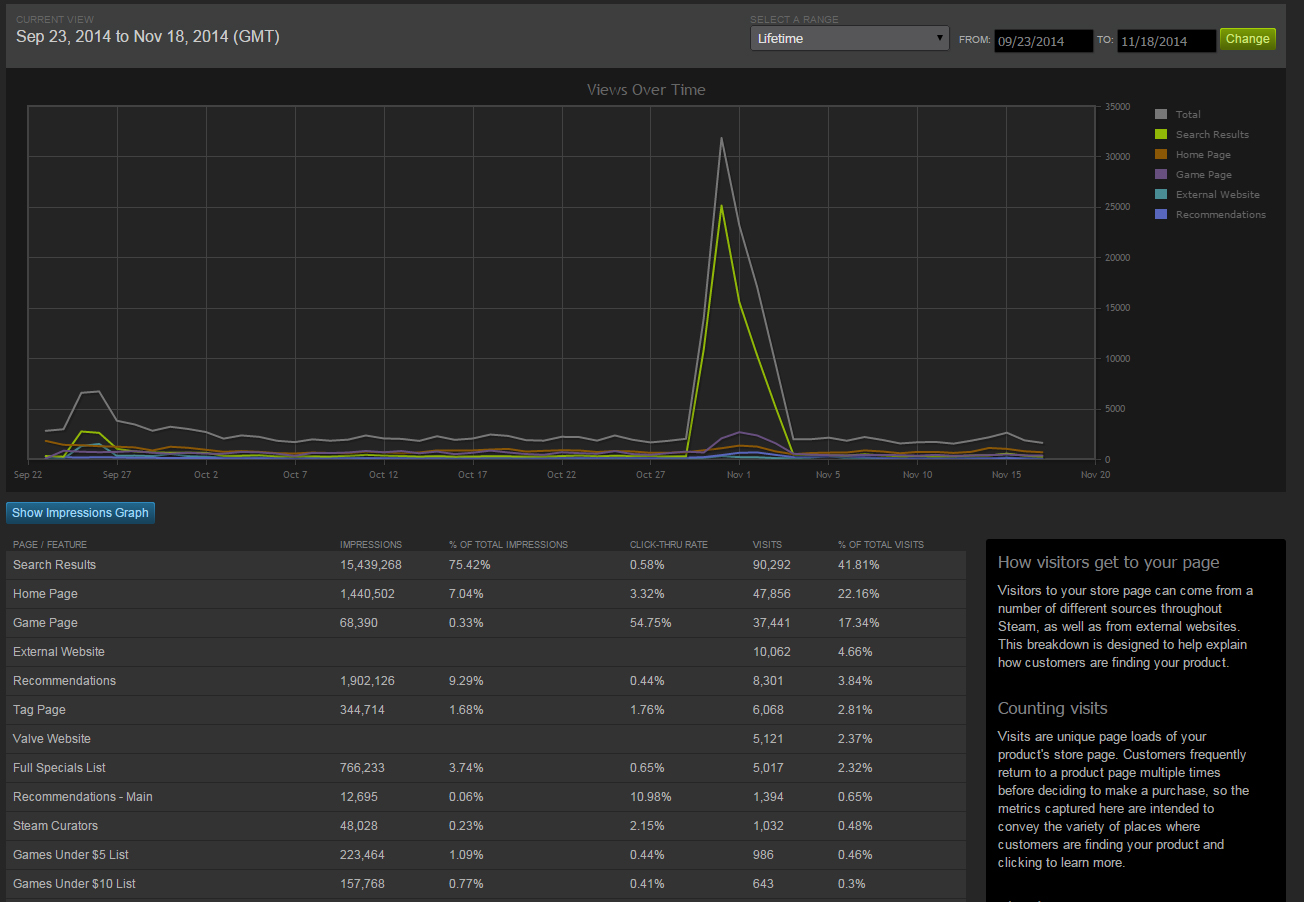The image size is (1304, 902).
Task: Click visits value 5,121 for Valve Website
Action: pos(769,739)
